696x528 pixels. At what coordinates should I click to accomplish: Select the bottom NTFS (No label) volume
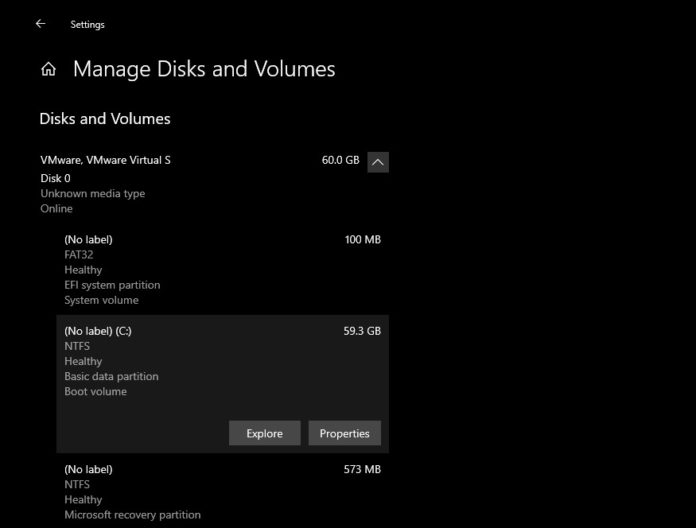[220, 491]
